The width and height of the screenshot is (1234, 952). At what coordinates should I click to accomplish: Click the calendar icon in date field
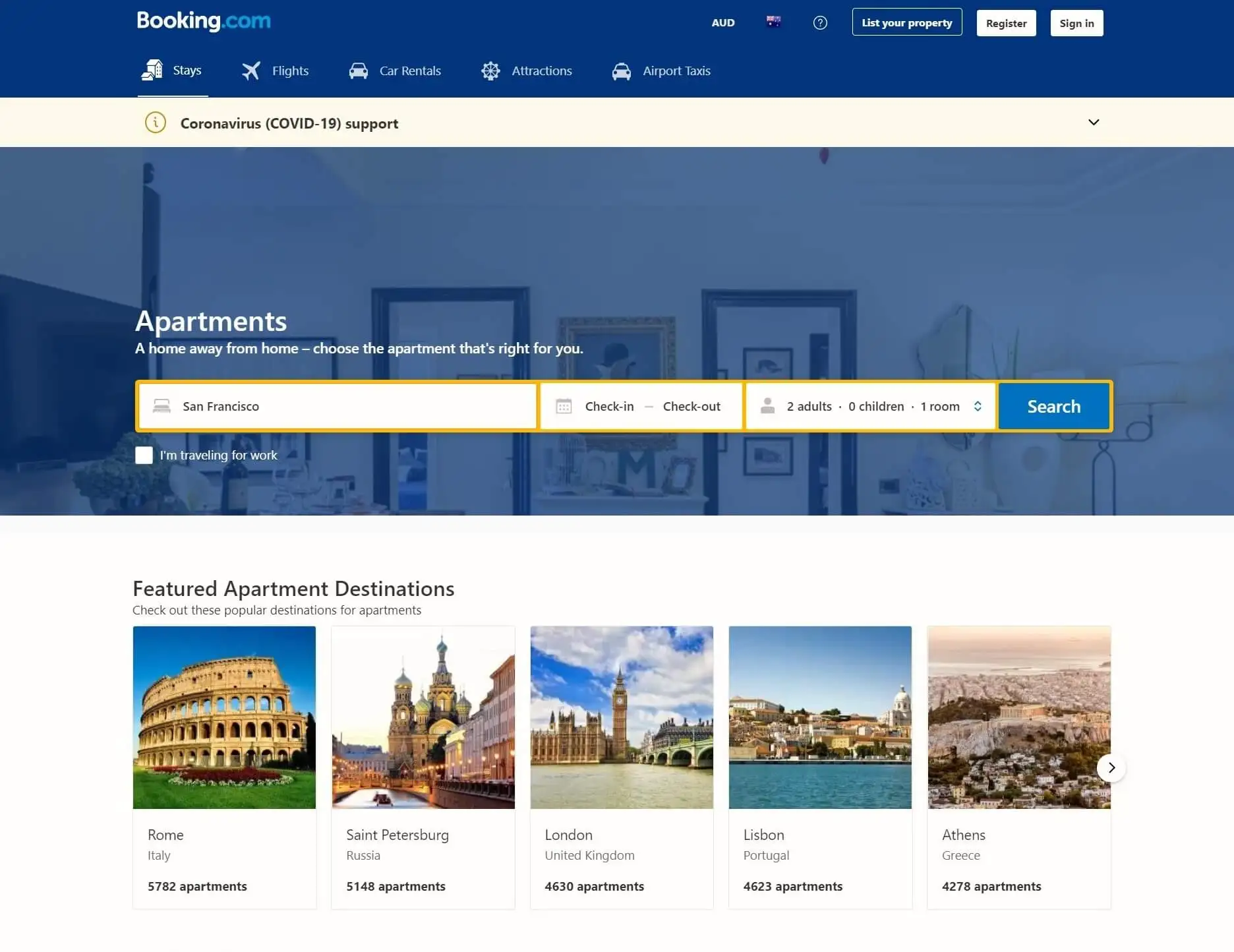pos(564,406)
